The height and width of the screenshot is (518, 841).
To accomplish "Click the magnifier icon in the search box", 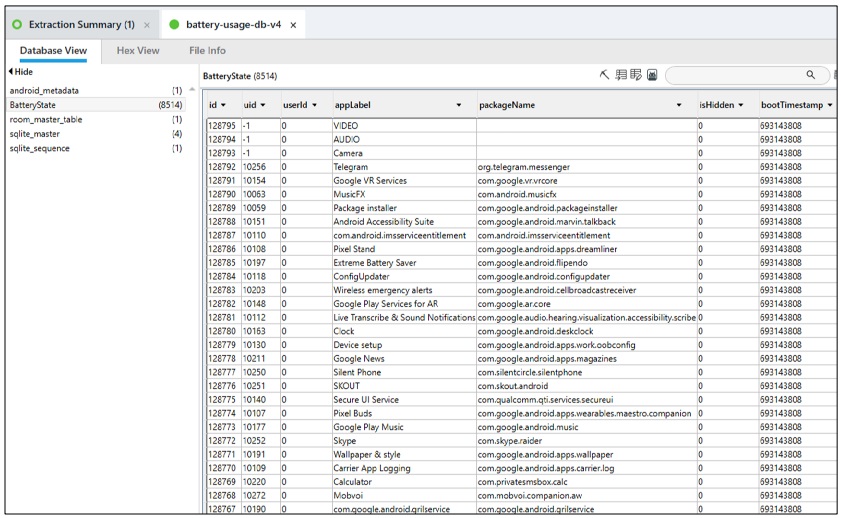I will click(810, 75).
